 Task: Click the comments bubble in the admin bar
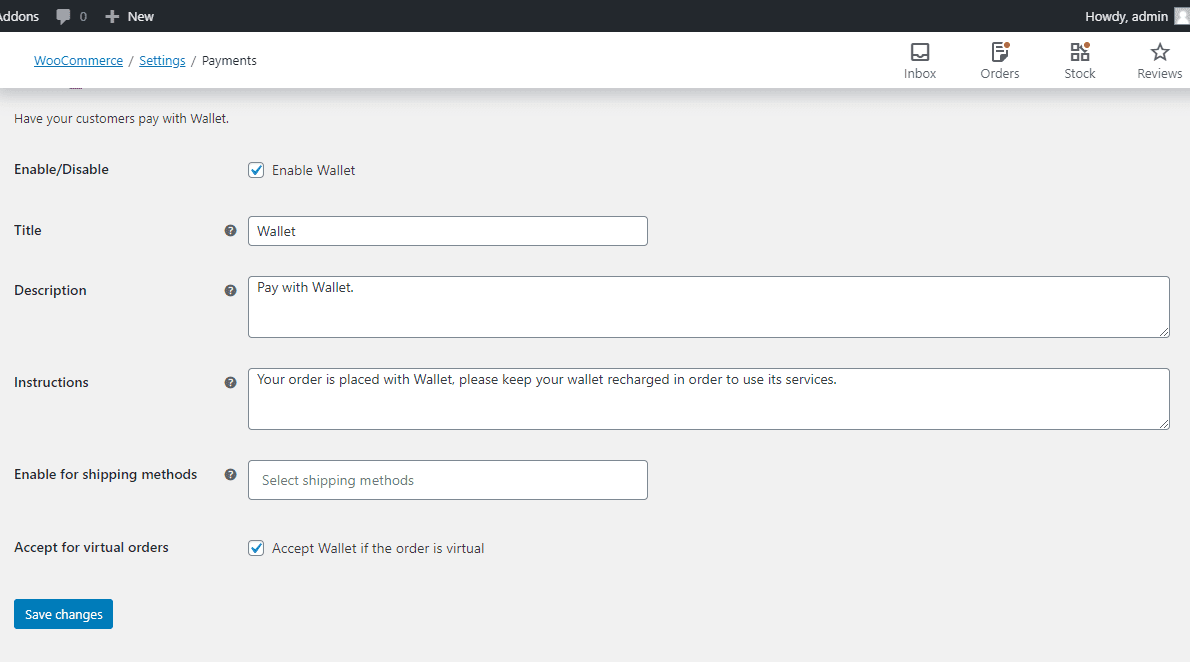point(62,16)
